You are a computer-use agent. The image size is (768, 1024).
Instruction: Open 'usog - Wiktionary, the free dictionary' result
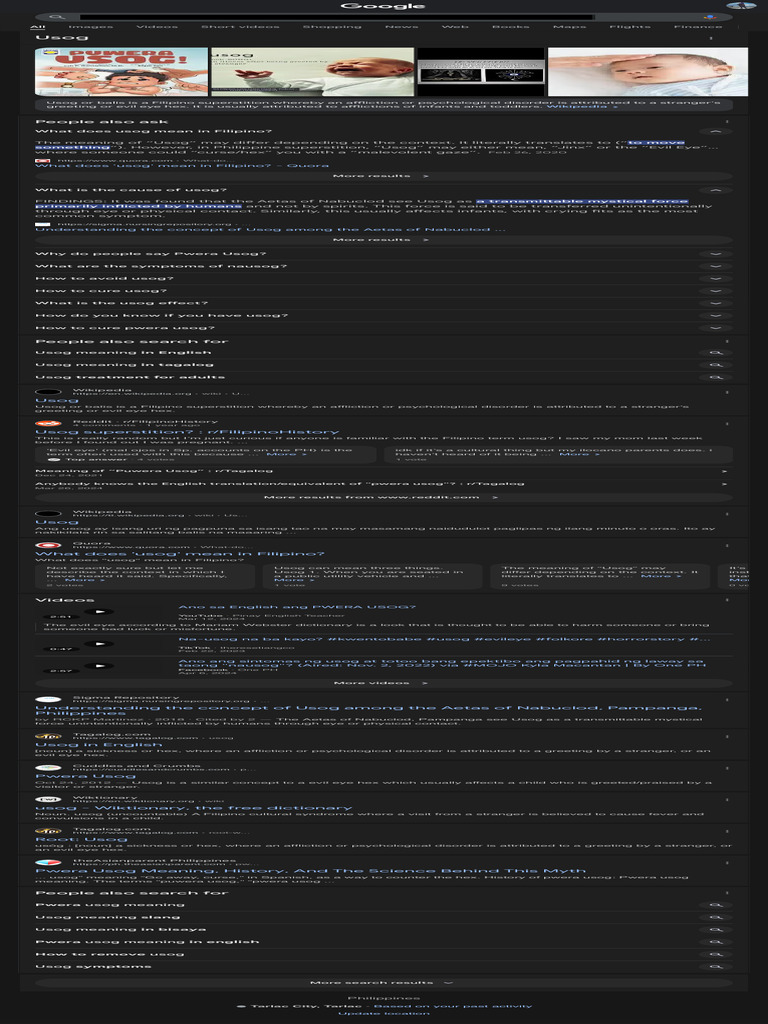point(193,808)
